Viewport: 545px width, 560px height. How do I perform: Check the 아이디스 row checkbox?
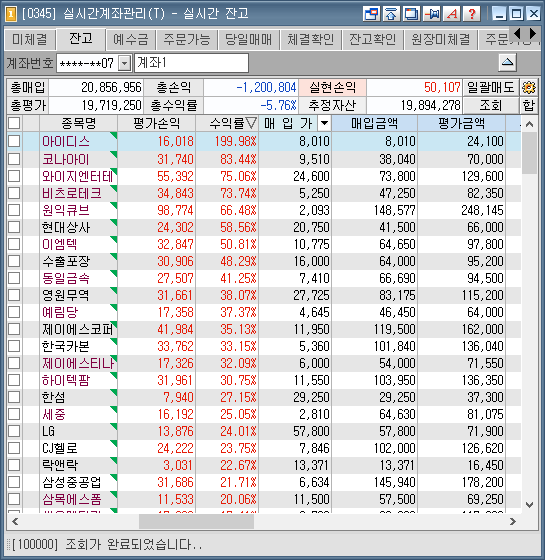(14, 141)
